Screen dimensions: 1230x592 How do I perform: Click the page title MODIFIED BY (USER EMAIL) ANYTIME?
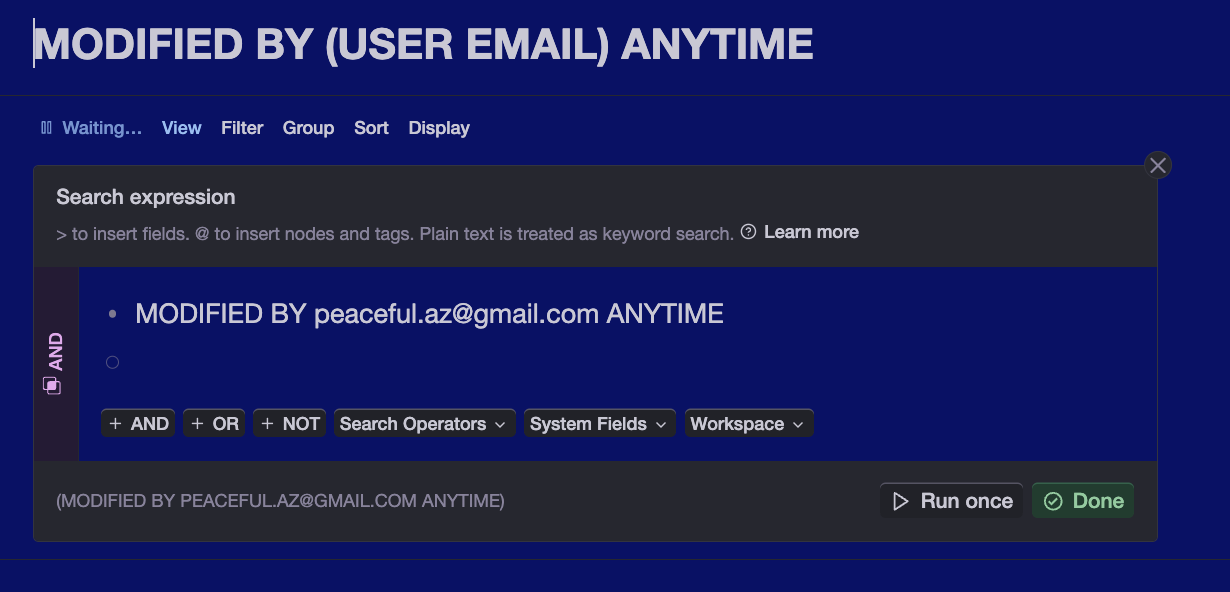(424, 44)
